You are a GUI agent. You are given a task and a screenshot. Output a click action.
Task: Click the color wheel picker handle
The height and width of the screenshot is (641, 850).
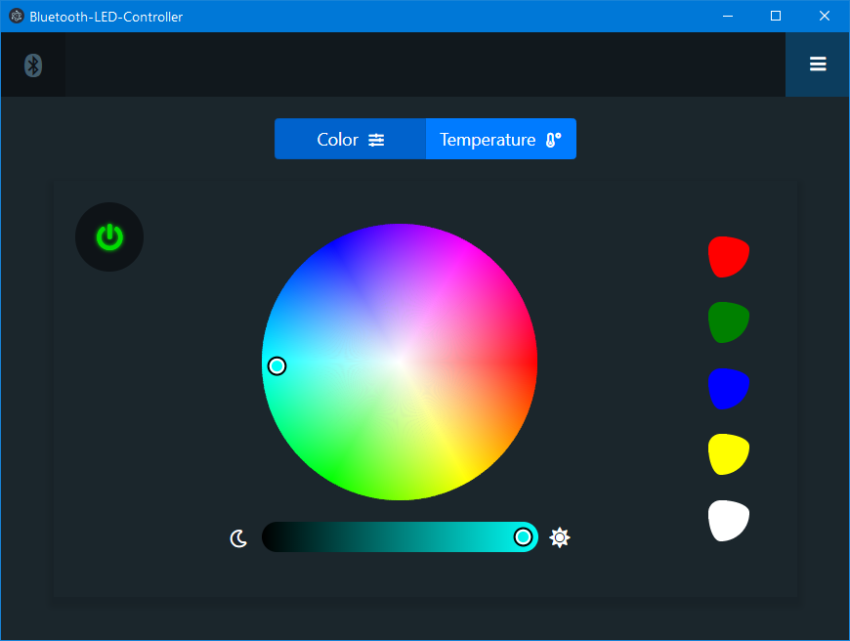[x=277, y=366]
